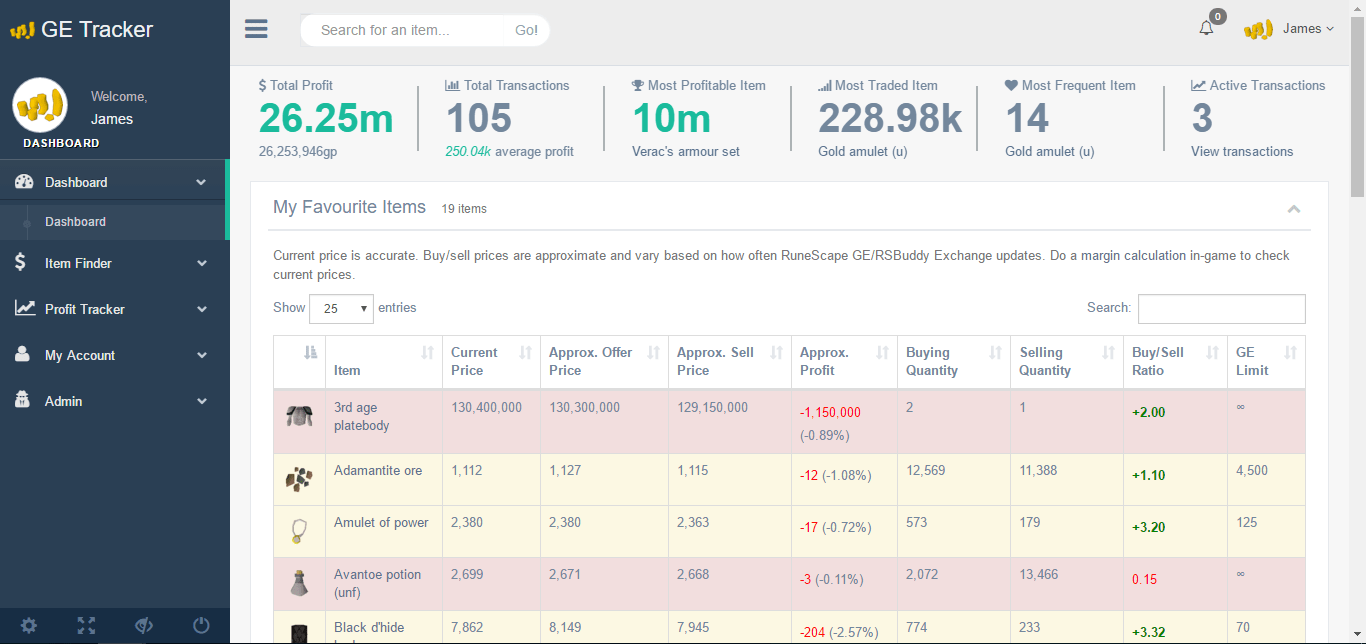The width and height of the screenshot is (1366, 644).
Task: Click the My Account person icon
Action: (22, 355)
